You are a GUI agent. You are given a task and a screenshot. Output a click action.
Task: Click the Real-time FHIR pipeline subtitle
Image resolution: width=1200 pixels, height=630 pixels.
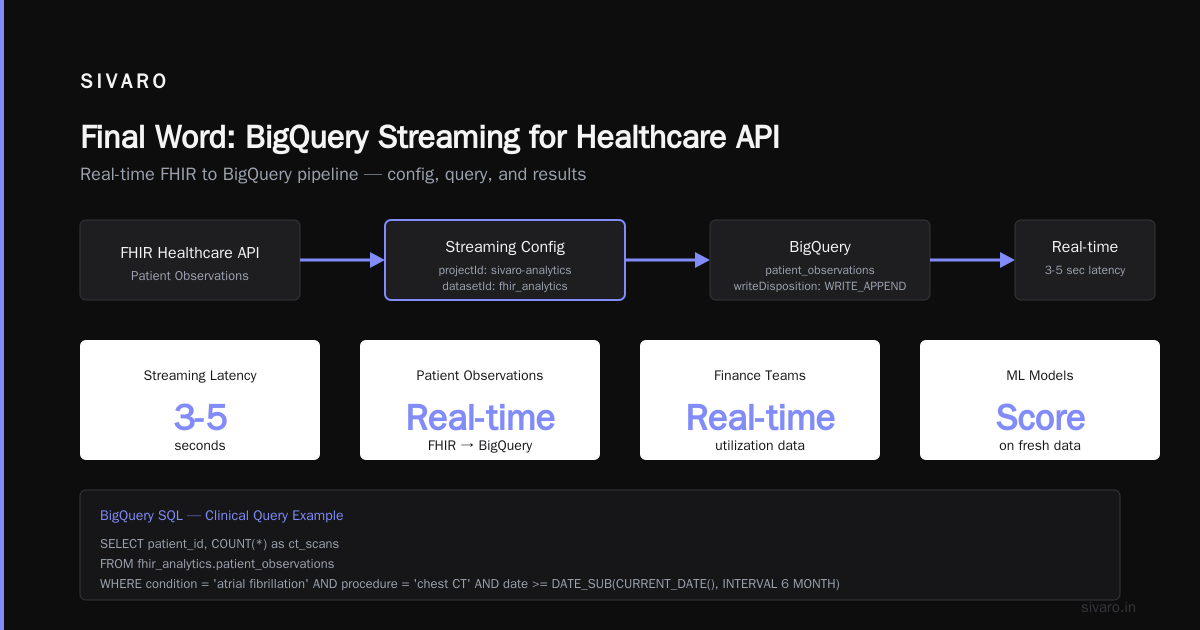(333, 174)
